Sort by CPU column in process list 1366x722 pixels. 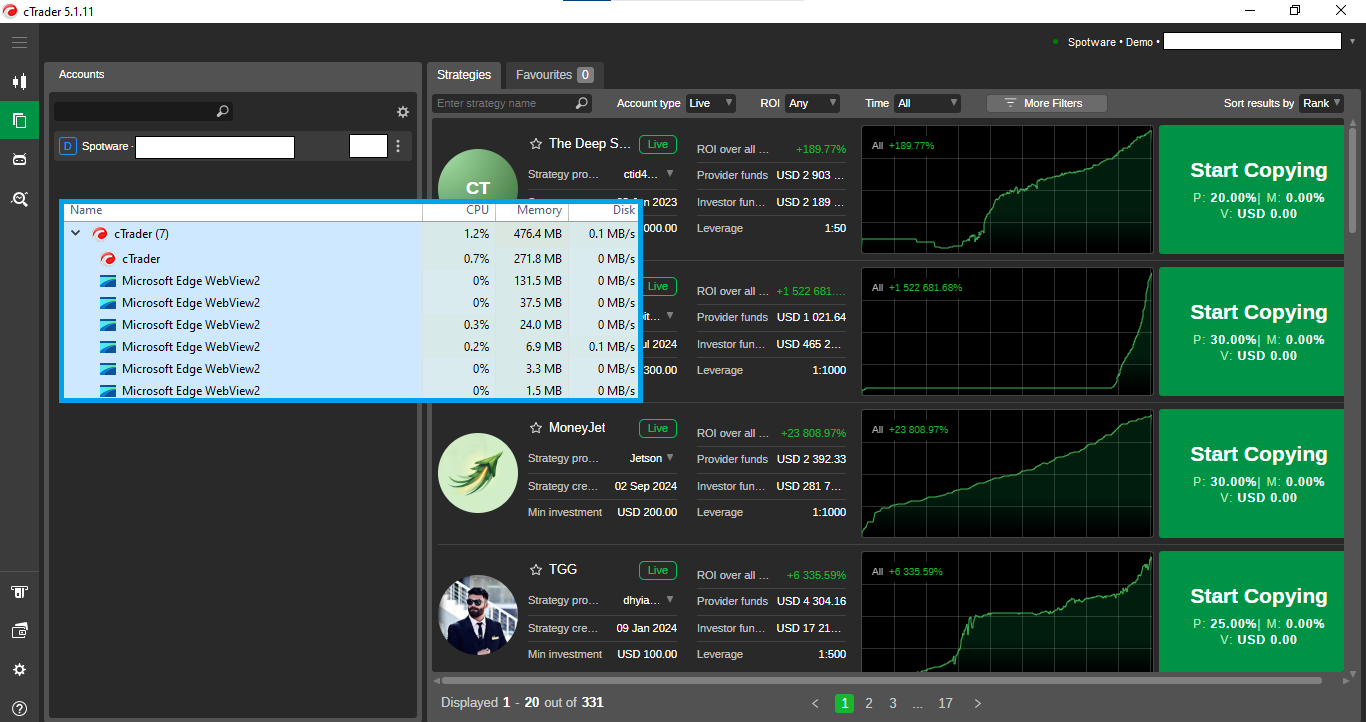tap(459, 211)
